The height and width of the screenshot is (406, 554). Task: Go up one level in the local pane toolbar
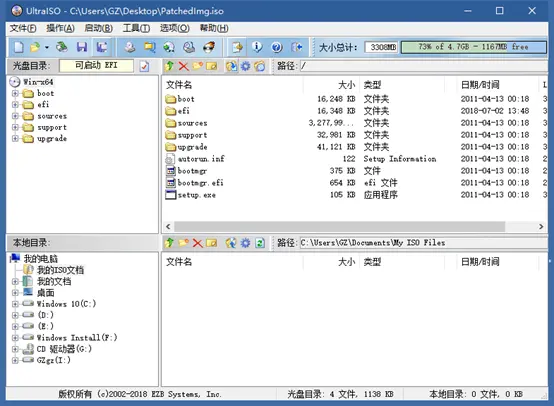[x=169, y=243]
